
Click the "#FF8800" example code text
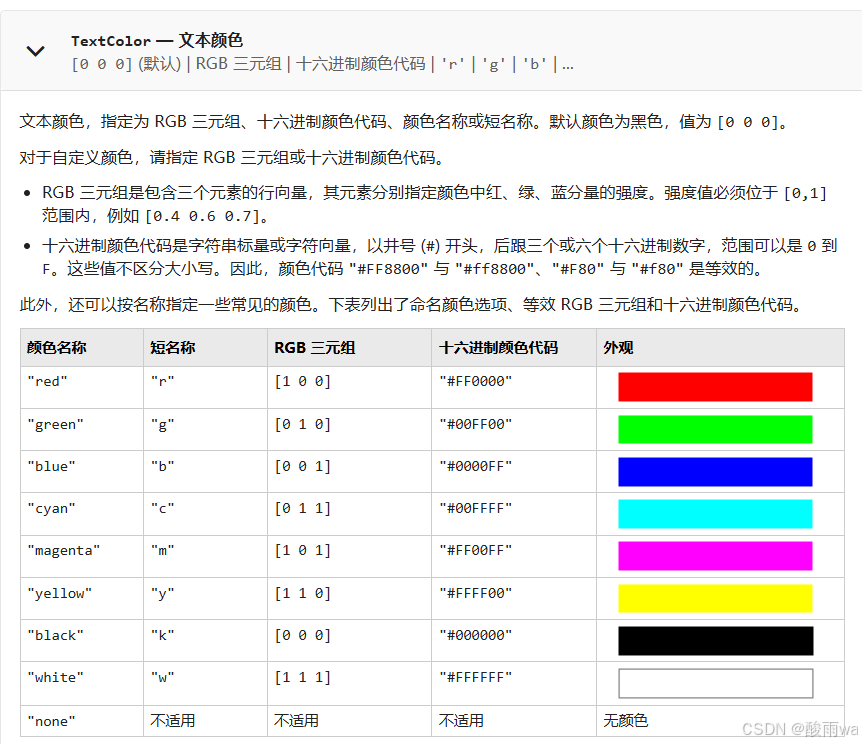point(389,269)
